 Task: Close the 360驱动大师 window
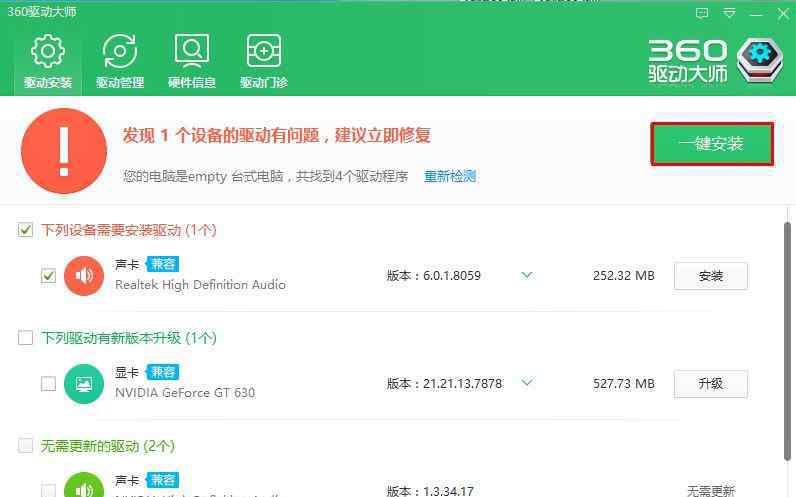click(783, 14)
